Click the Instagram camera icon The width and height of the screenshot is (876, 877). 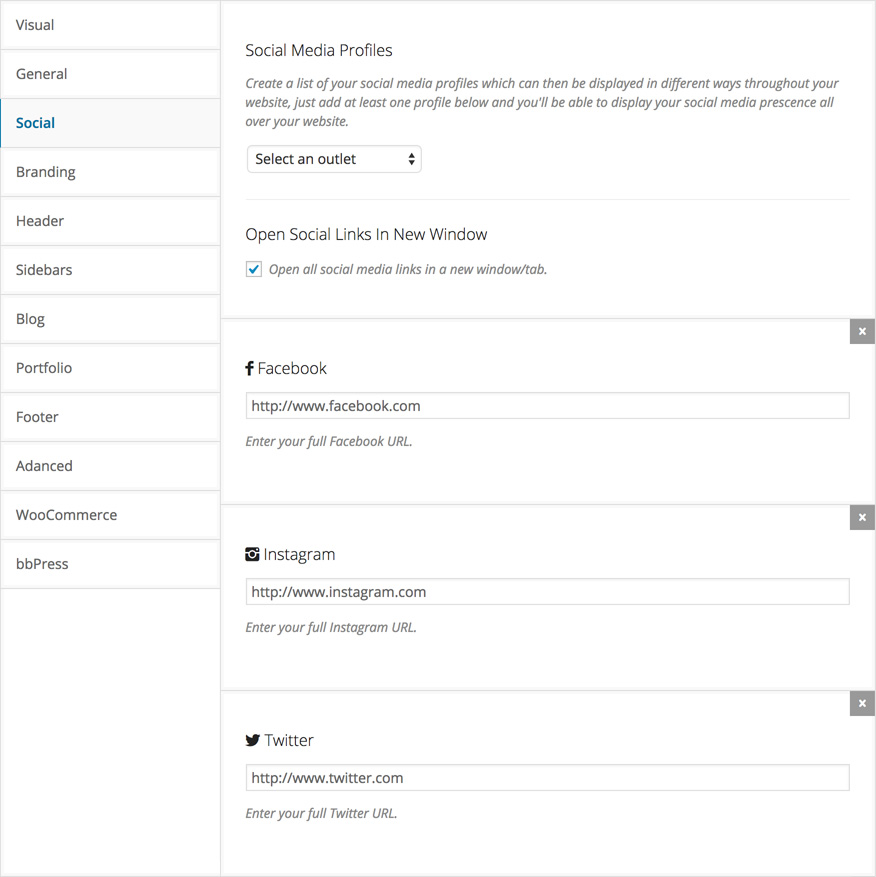tap(252, 554)
